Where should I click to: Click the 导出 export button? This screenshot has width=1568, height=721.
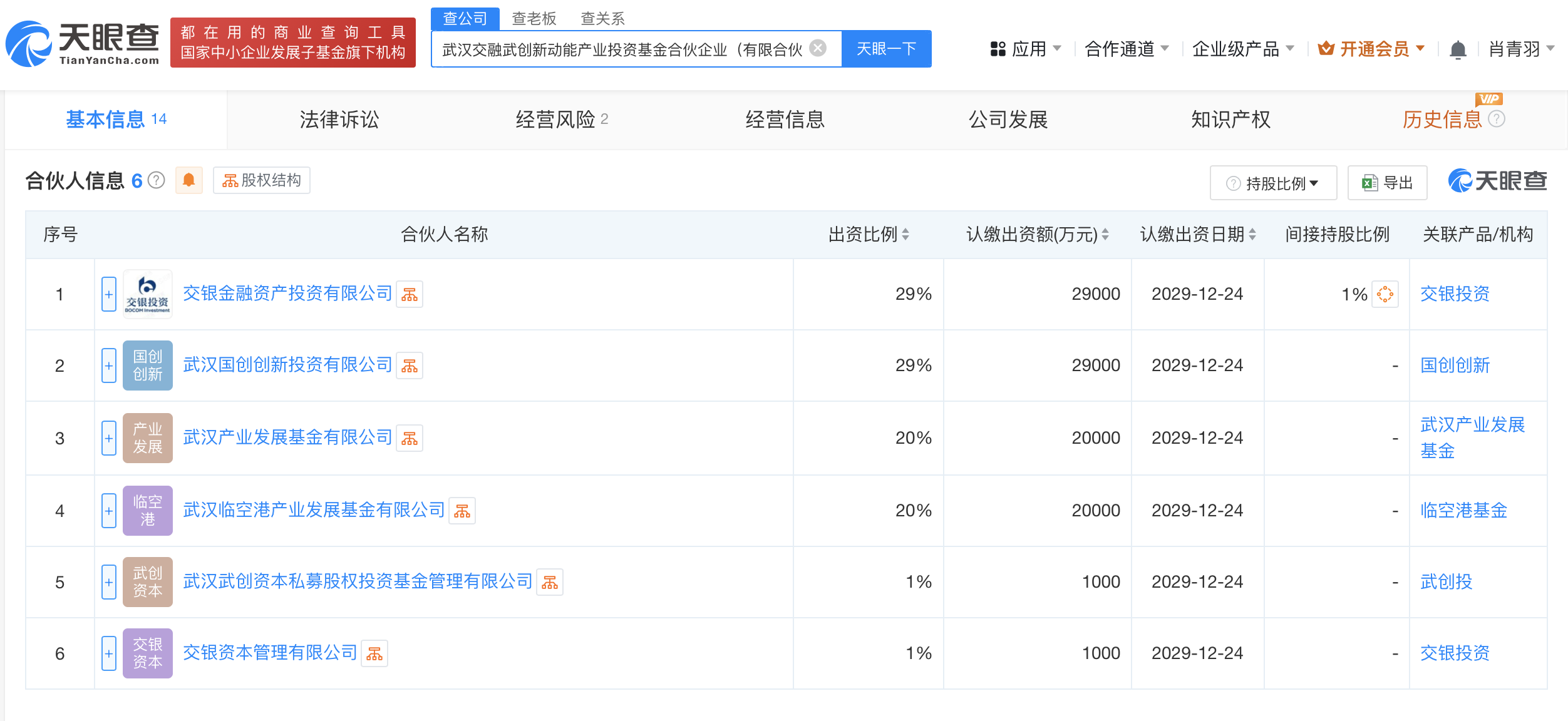[1387, 183]
